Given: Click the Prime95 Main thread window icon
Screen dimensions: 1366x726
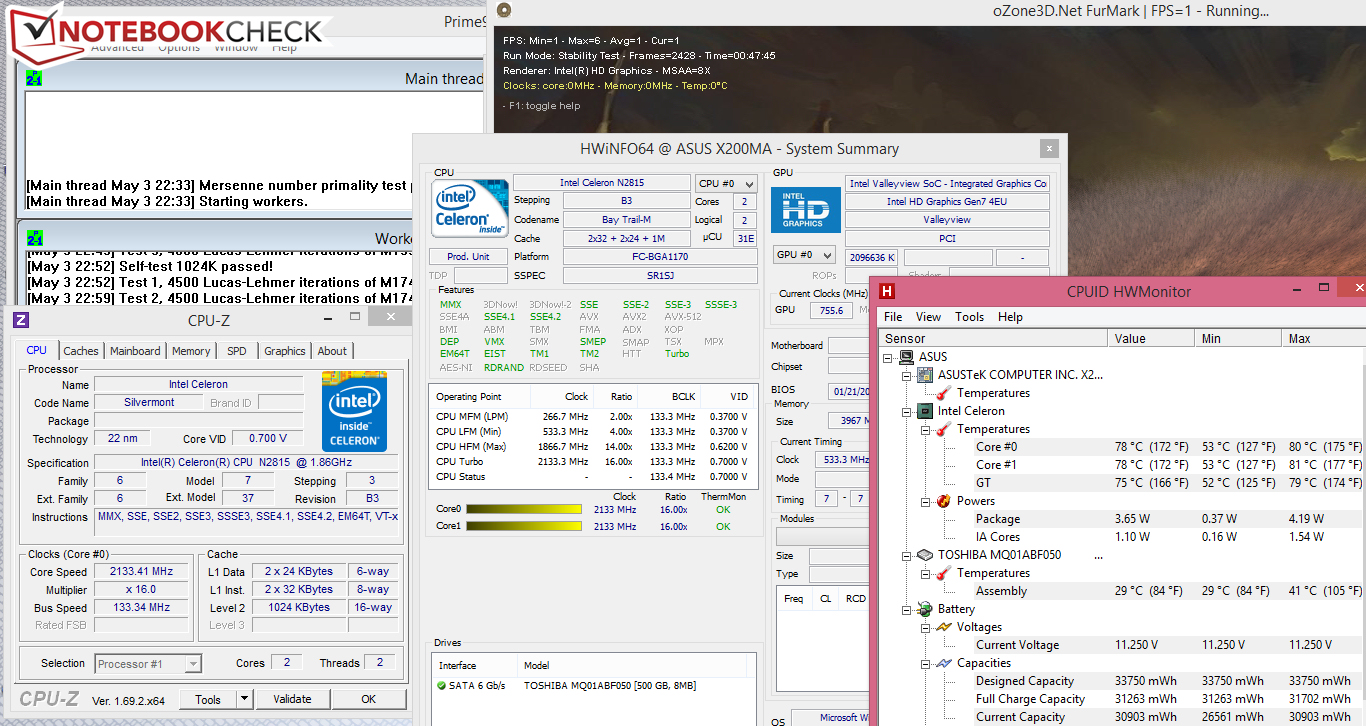Looking at the screenshot, I should (x=34, y=79).
